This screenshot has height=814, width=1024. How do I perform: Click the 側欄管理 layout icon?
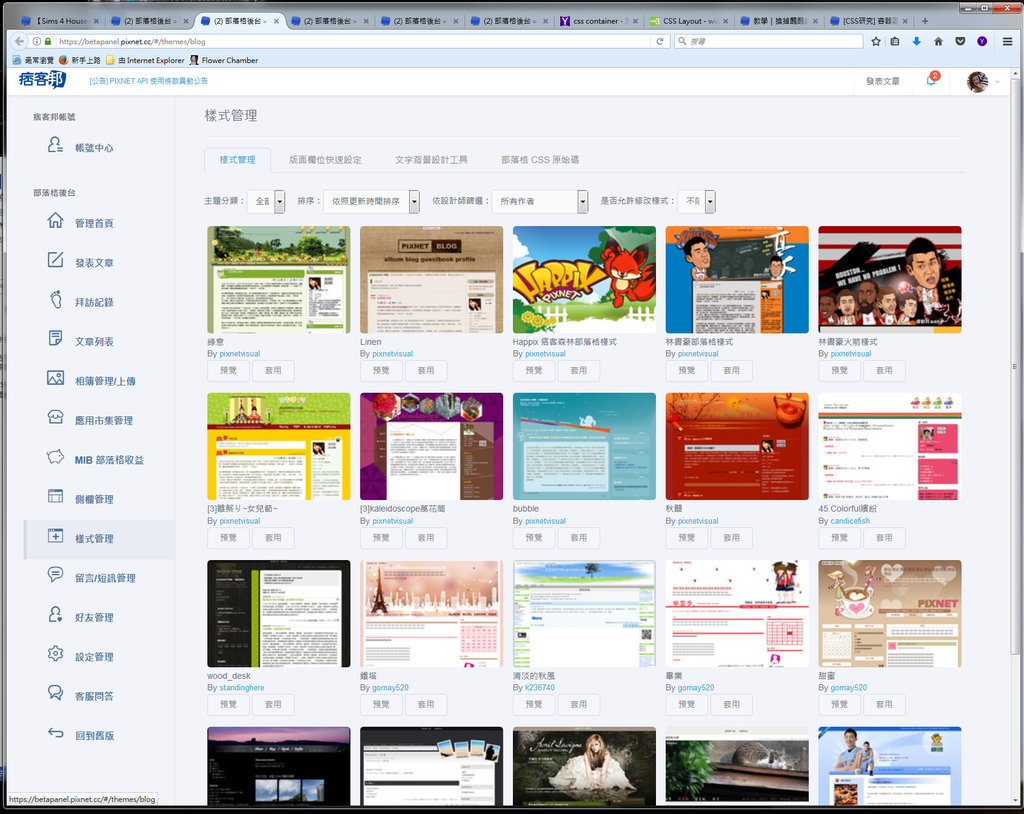tap(56, 497)
